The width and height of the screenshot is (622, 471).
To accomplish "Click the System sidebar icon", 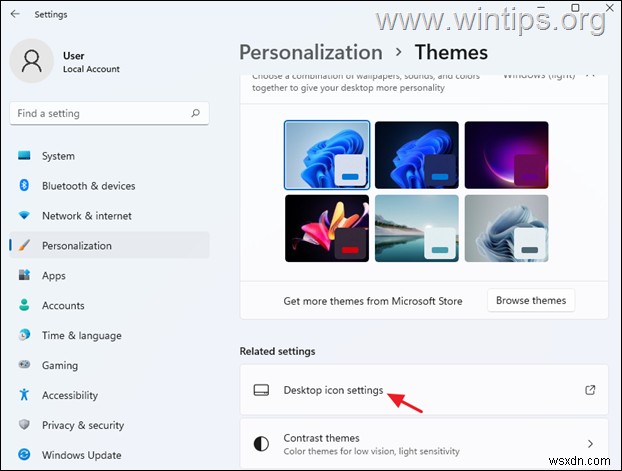I will pos(24,156).
